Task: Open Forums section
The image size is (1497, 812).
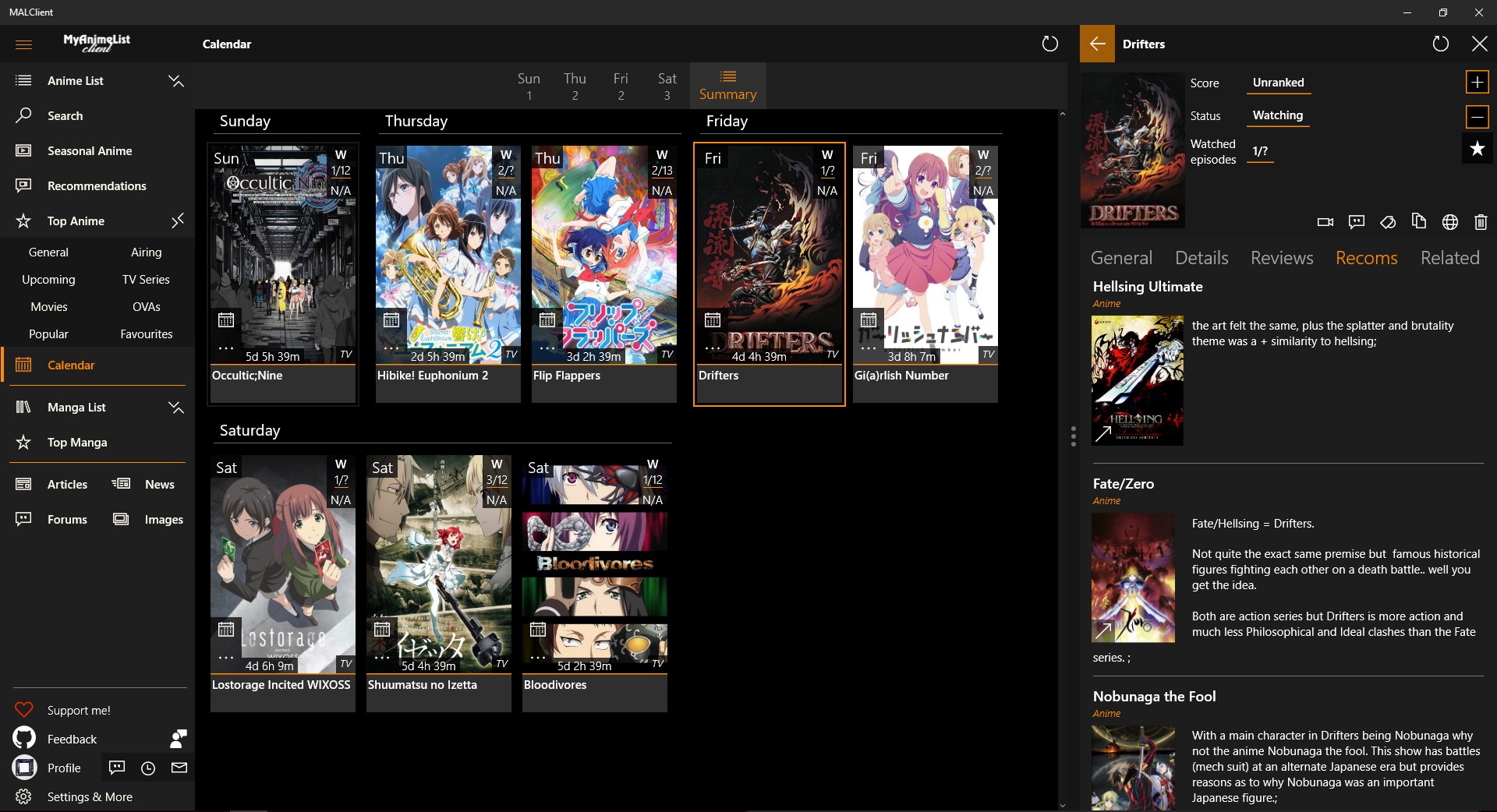Action: pyautogui.click(x=51, y=519)
